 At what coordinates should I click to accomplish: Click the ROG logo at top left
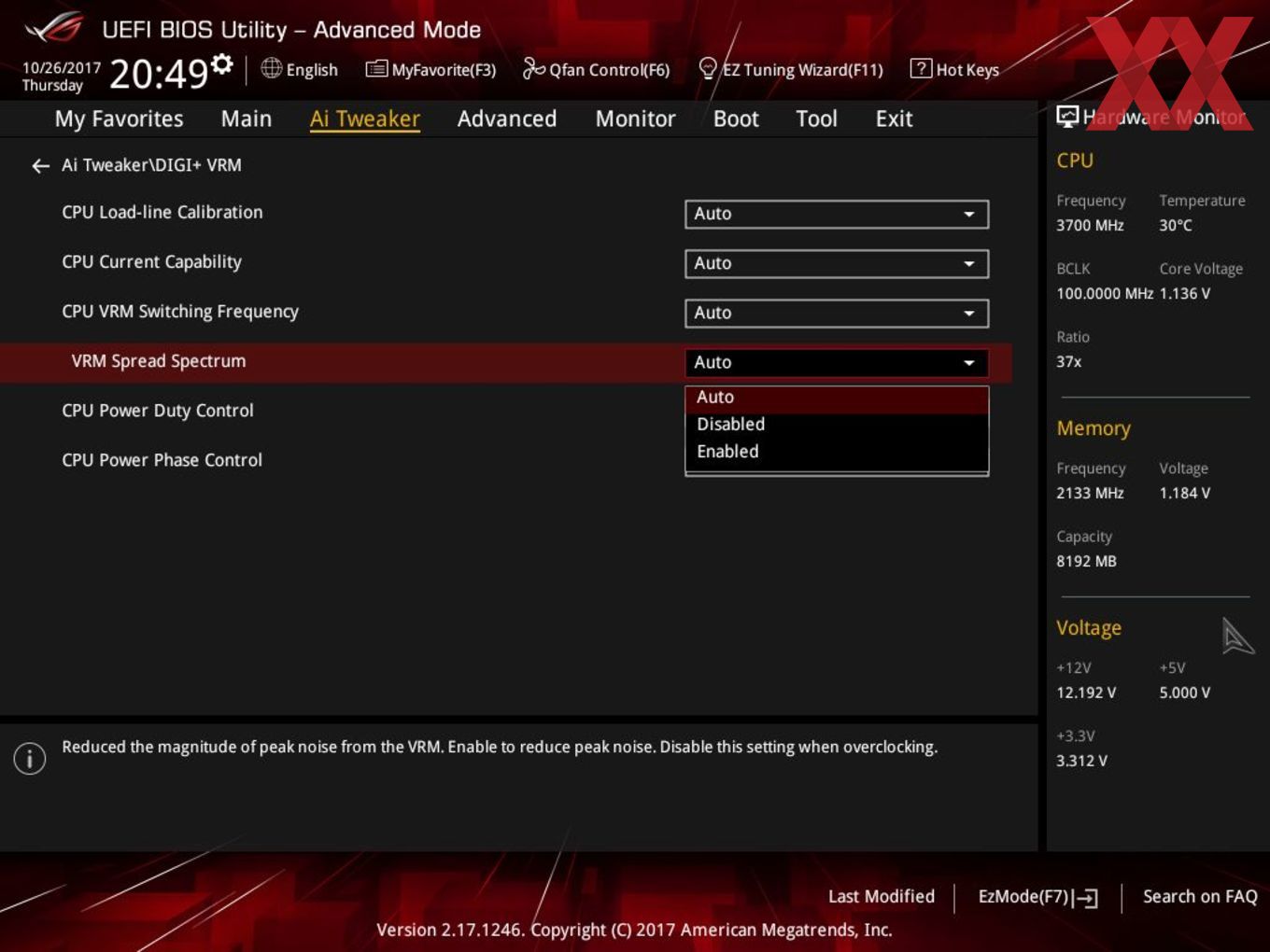[x=54, y=28]
